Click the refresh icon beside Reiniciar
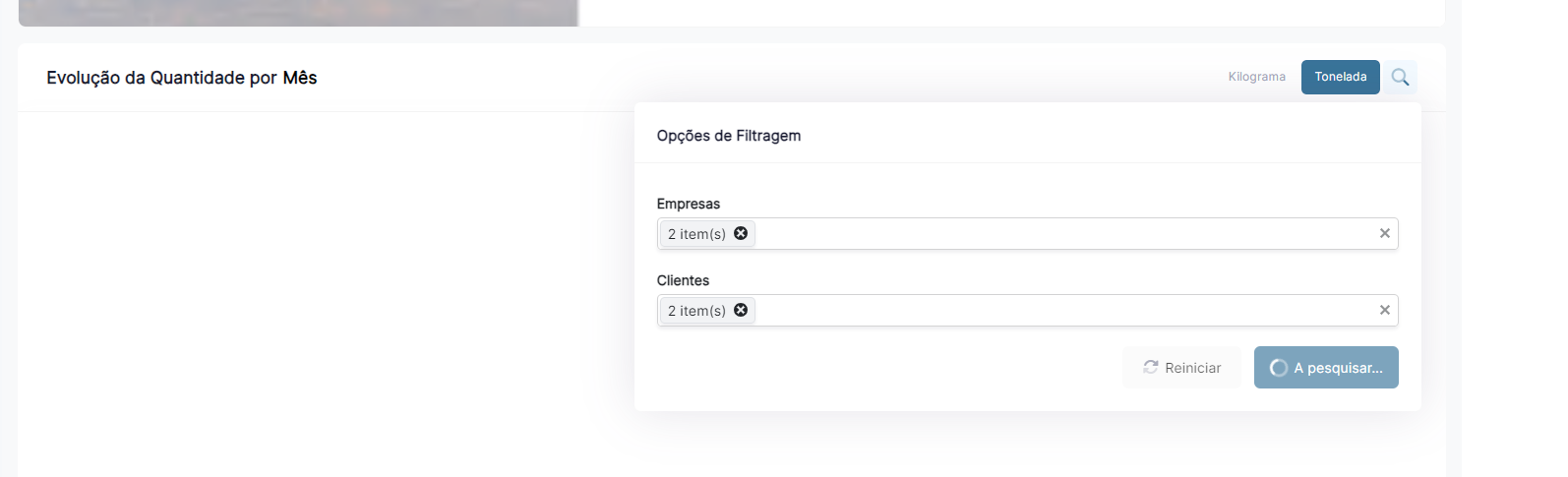The image size is (1568, 477). [1150, 367]
